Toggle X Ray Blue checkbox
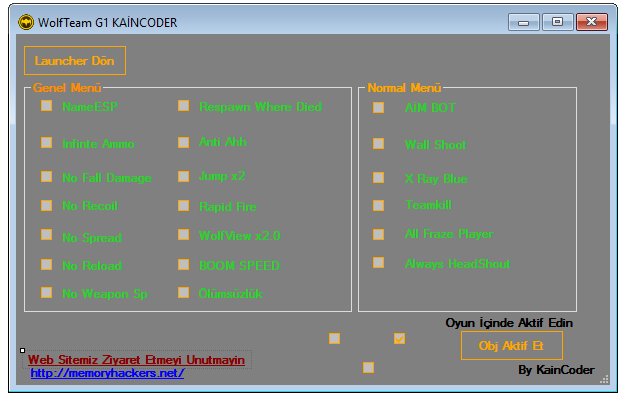 click(x=378, y=178)
